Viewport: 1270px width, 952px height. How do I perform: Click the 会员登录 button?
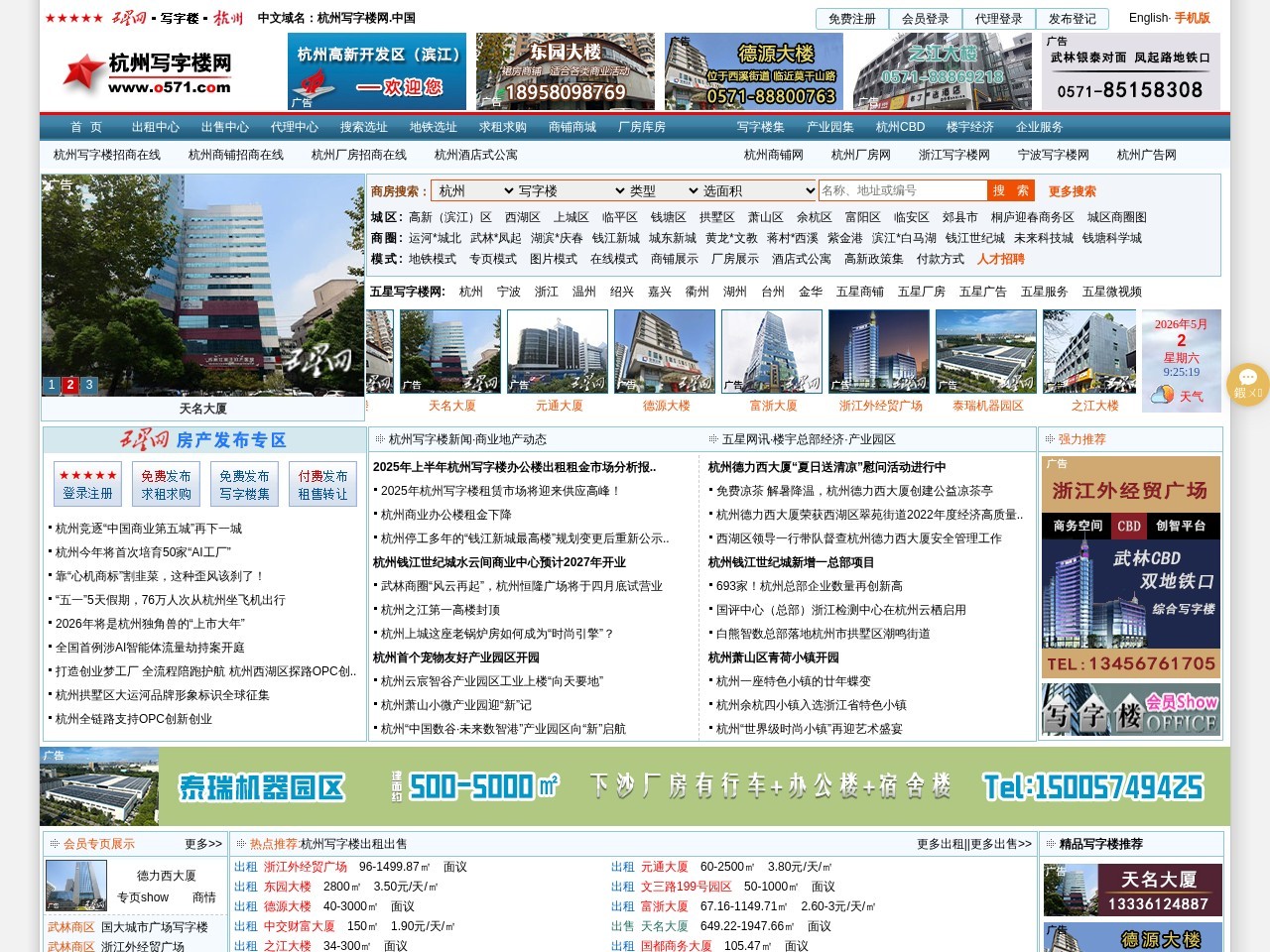pos(926,19)
